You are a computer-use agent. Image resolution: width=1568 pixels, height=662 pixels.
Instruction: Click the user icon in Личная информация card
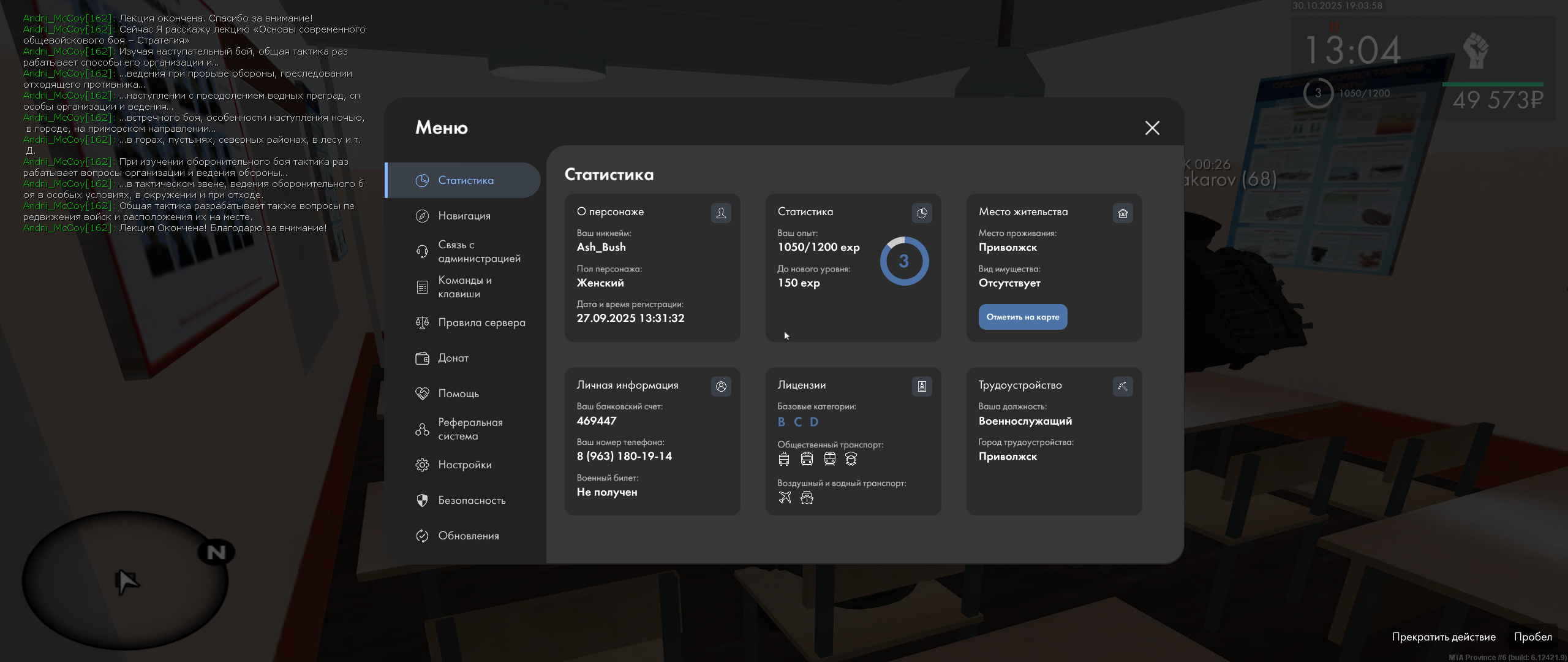coord(721,386)
